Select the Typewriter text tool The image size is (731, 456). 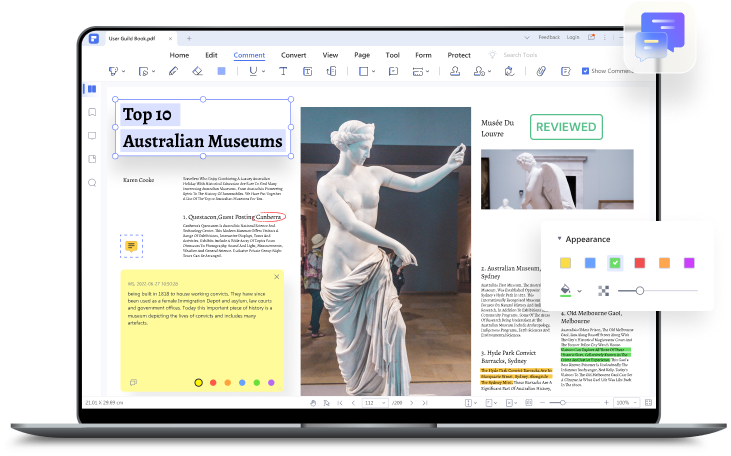(283, 71)
